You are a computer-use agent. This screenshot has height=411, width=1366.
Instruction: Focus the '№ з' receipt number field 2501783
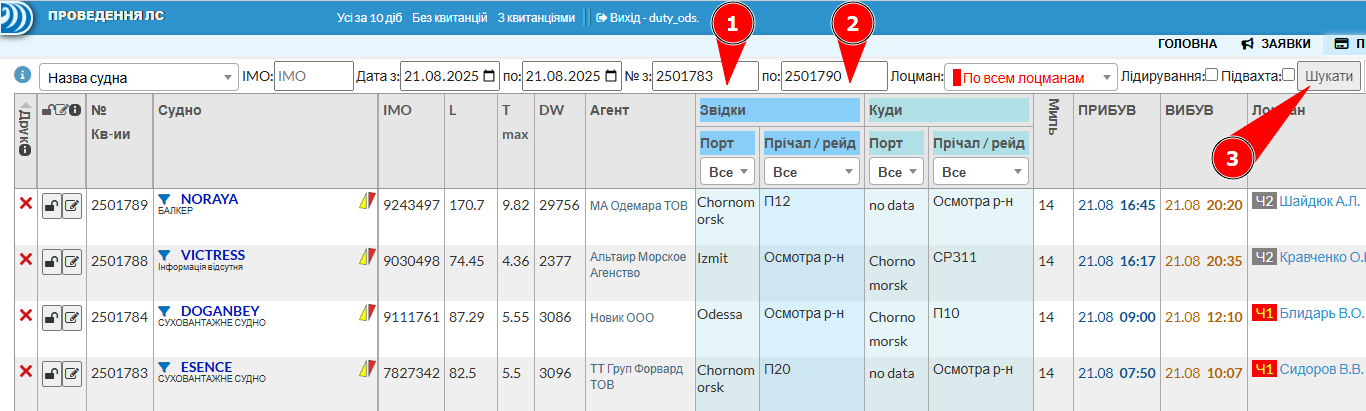click(x=705, y=76)
